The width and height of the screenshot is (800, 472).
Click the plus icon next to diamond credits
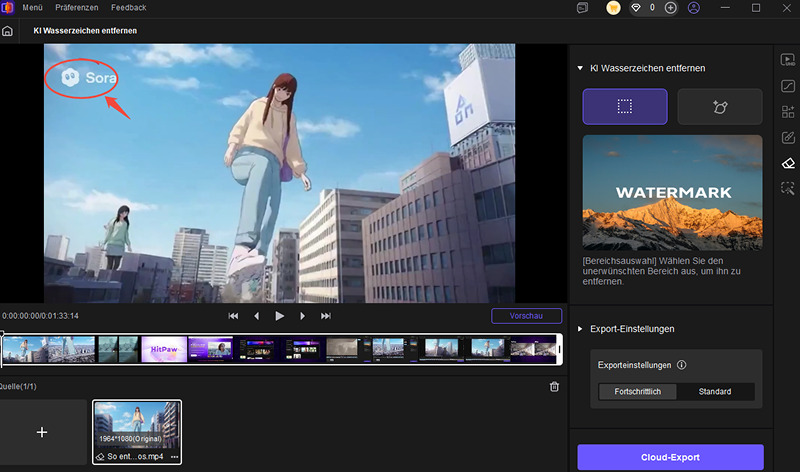click(670, 8)
